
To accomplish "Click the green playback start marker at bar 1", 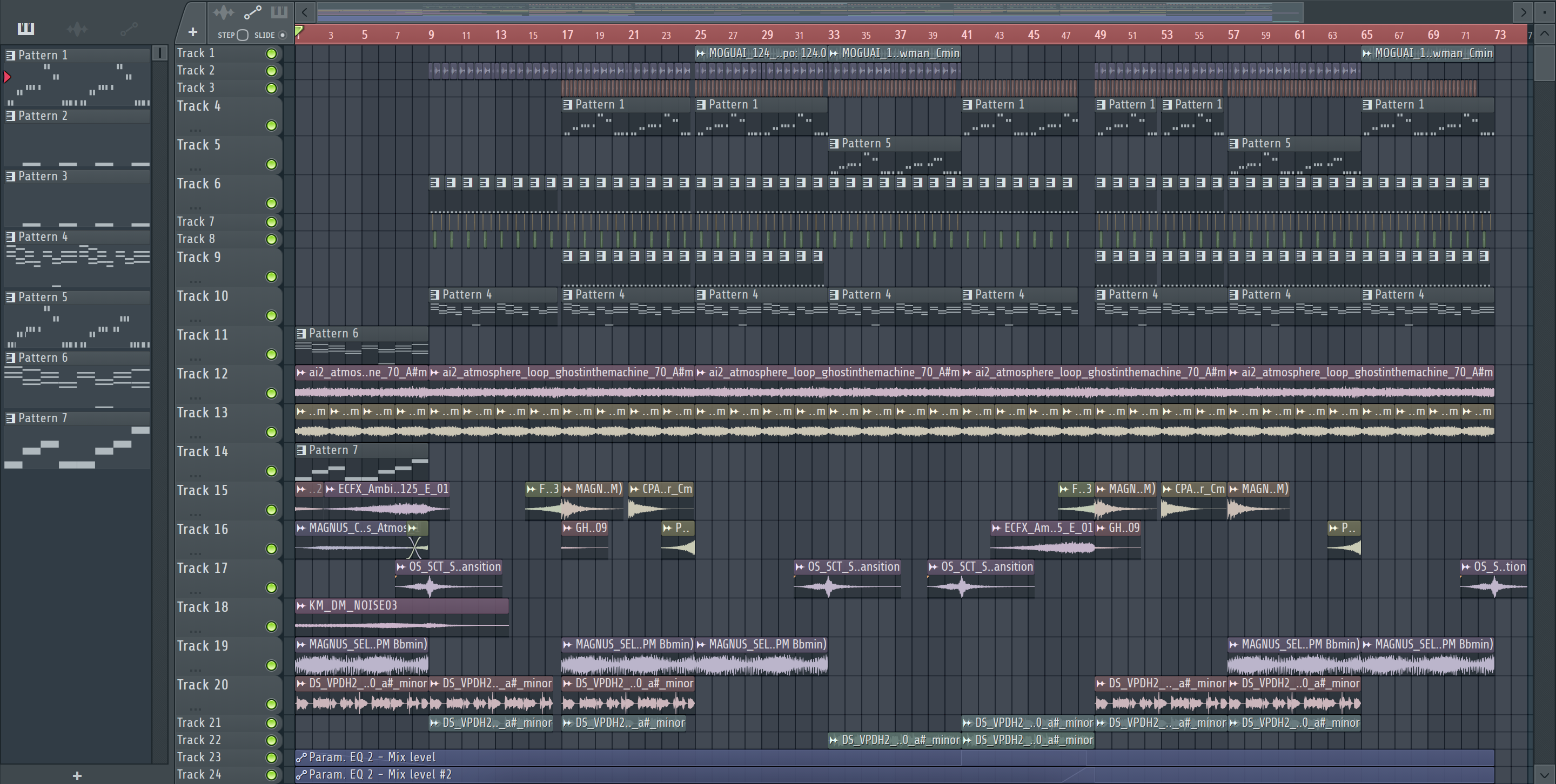I will pyautogui.click(x=299, y=31).
